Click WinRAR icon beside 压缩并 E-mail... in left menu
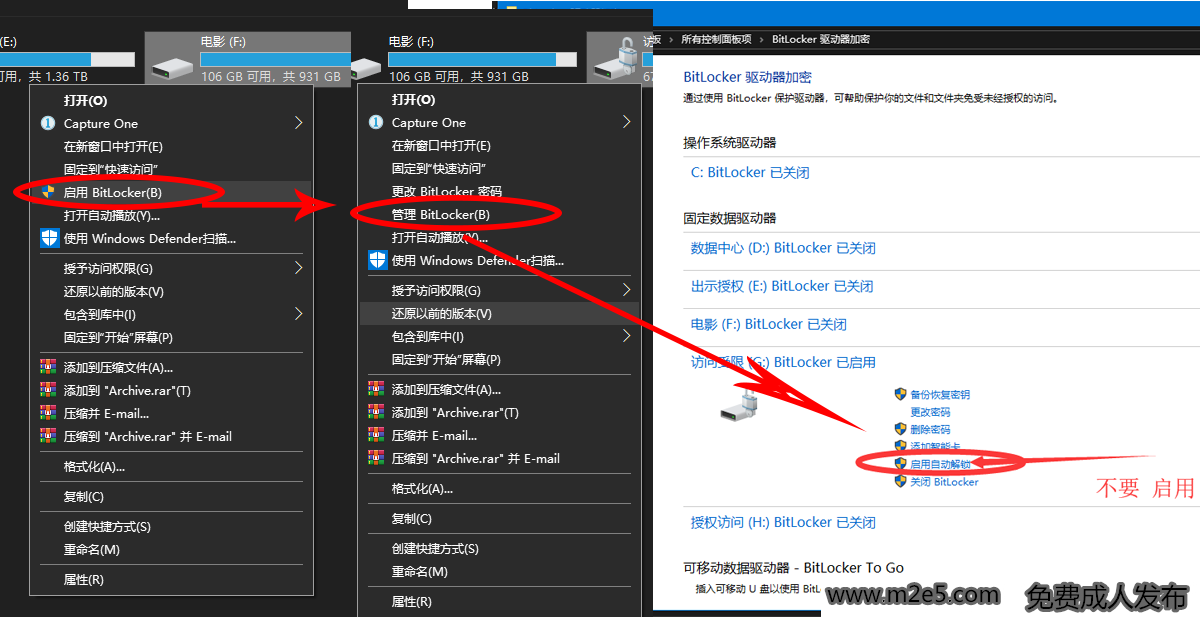The width and height of the screenshot is (1200, 617). point(48,413)
